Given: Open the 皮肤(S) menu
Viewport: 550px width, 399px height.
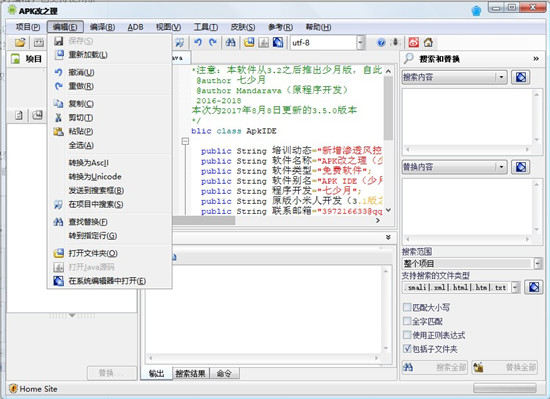Looking at the screenshot, I should coord(243,27).
